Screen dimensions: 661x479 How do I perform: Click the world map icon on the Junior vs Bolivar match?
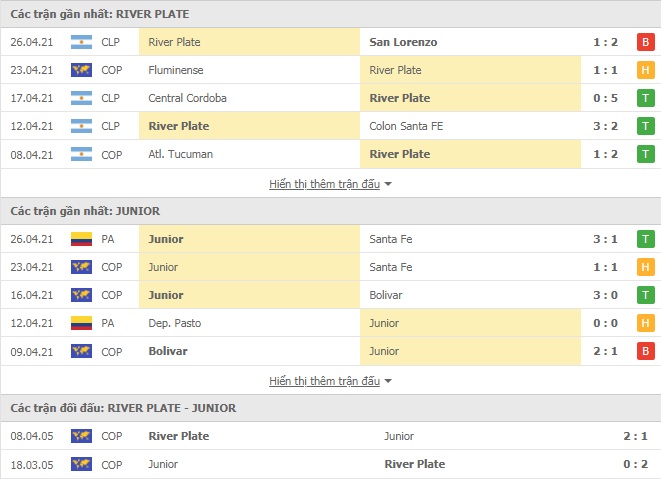(81, 295)
